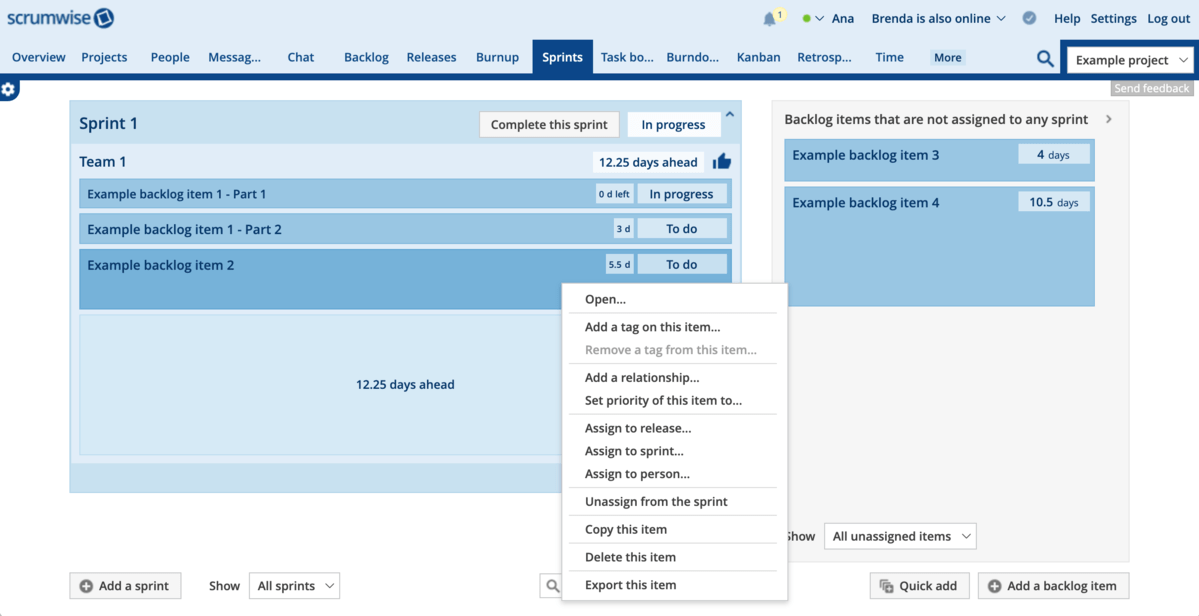Click the Complete this sprint button

pyautogui.click(x=548, y=124)
